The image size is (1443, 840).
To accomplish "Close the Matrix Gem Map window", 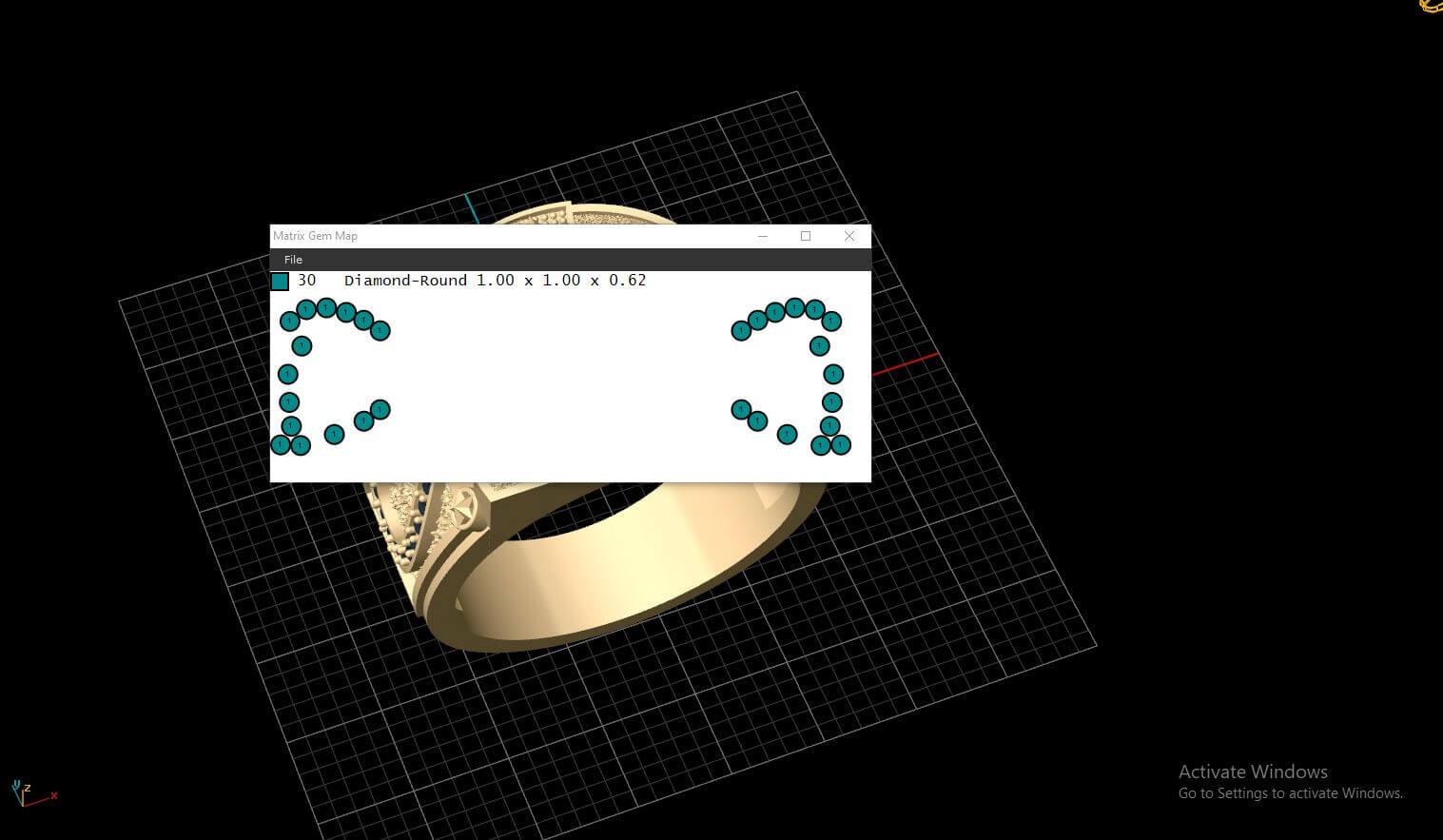I will coord(849,236).
